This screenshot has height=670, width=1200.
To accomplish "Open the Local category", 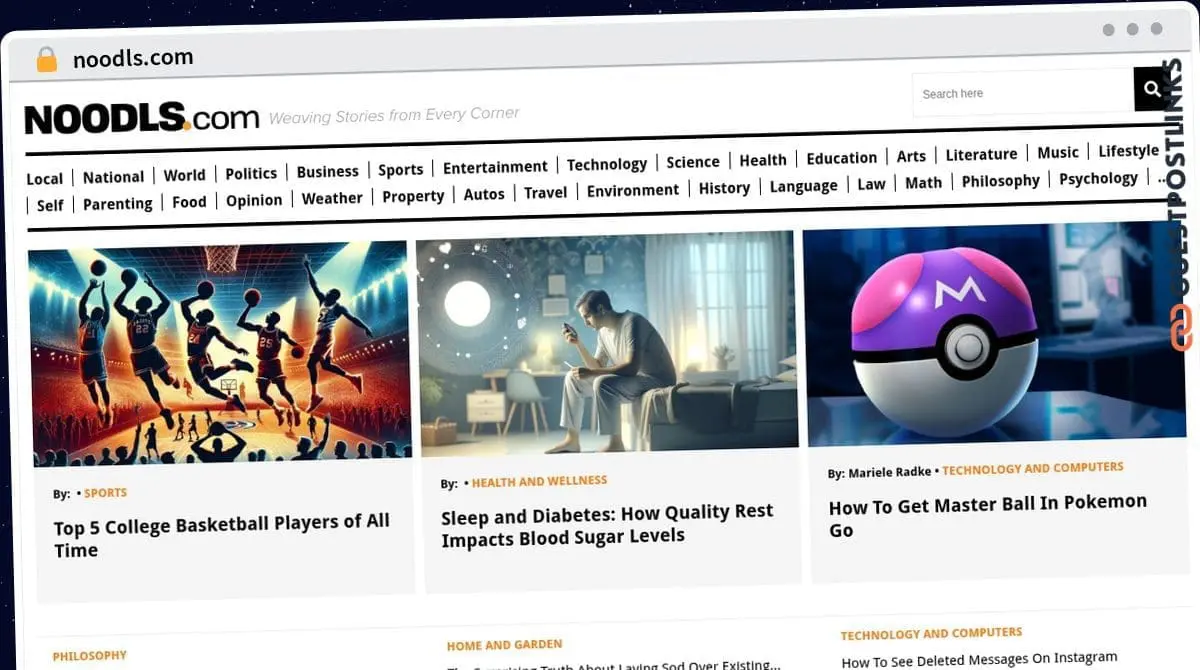I will pos(44,178).
